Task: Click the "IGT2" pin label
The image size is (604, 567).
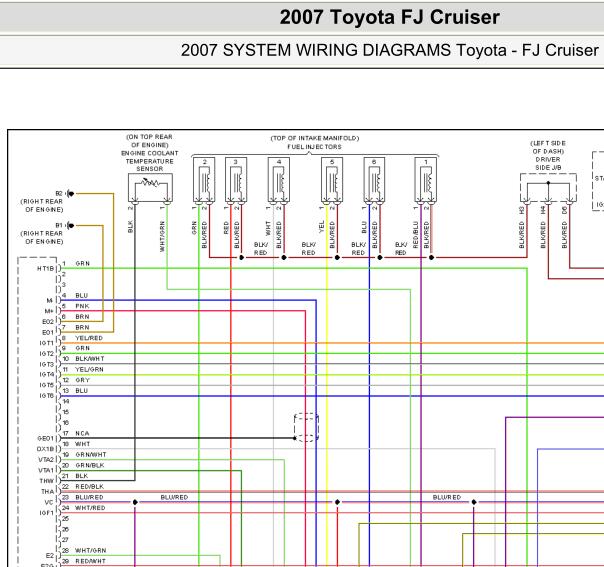Action: 47,354
